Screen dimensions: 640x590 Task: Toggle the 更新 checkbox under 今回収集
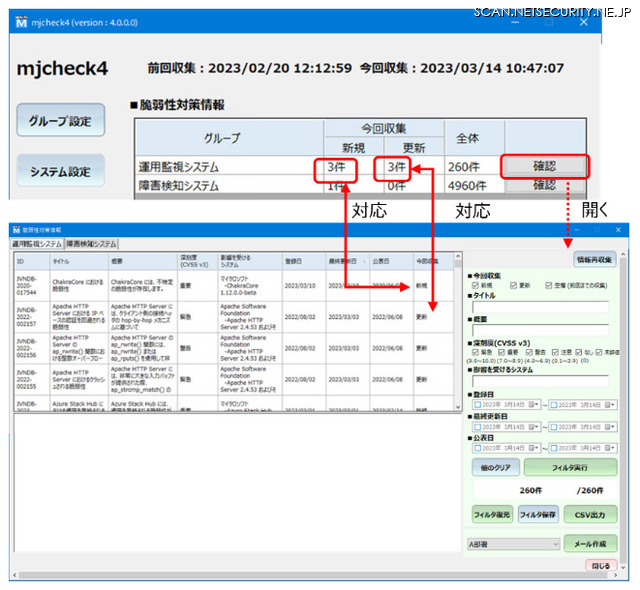click(514, 285)
